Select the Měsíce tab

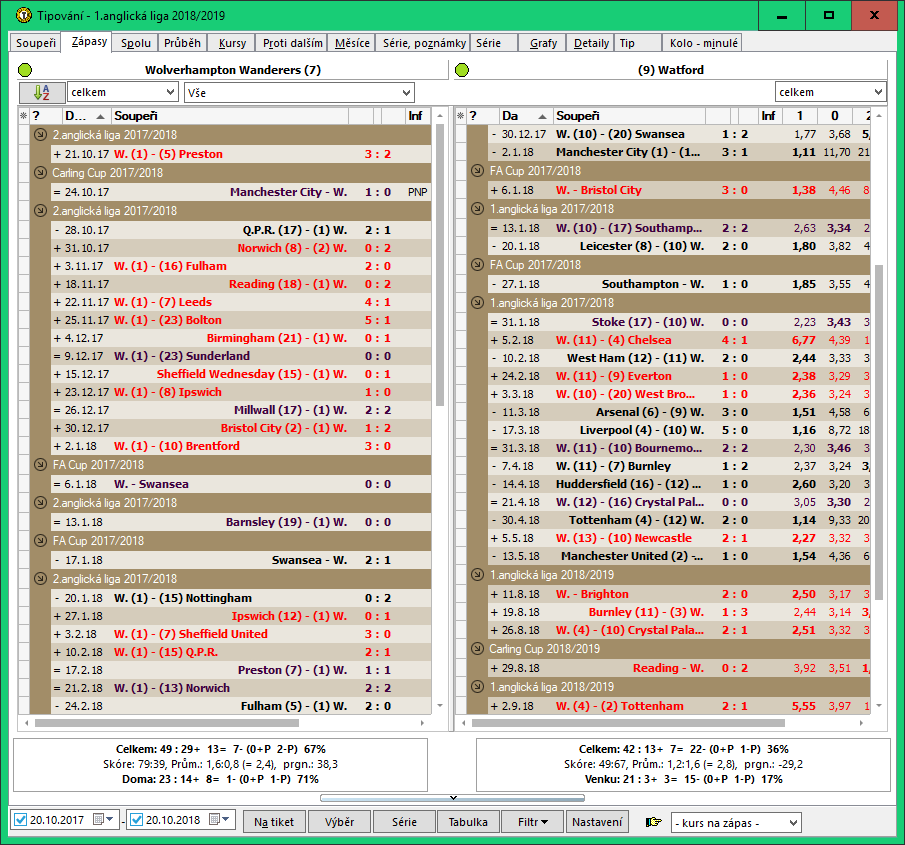(352, 43)
